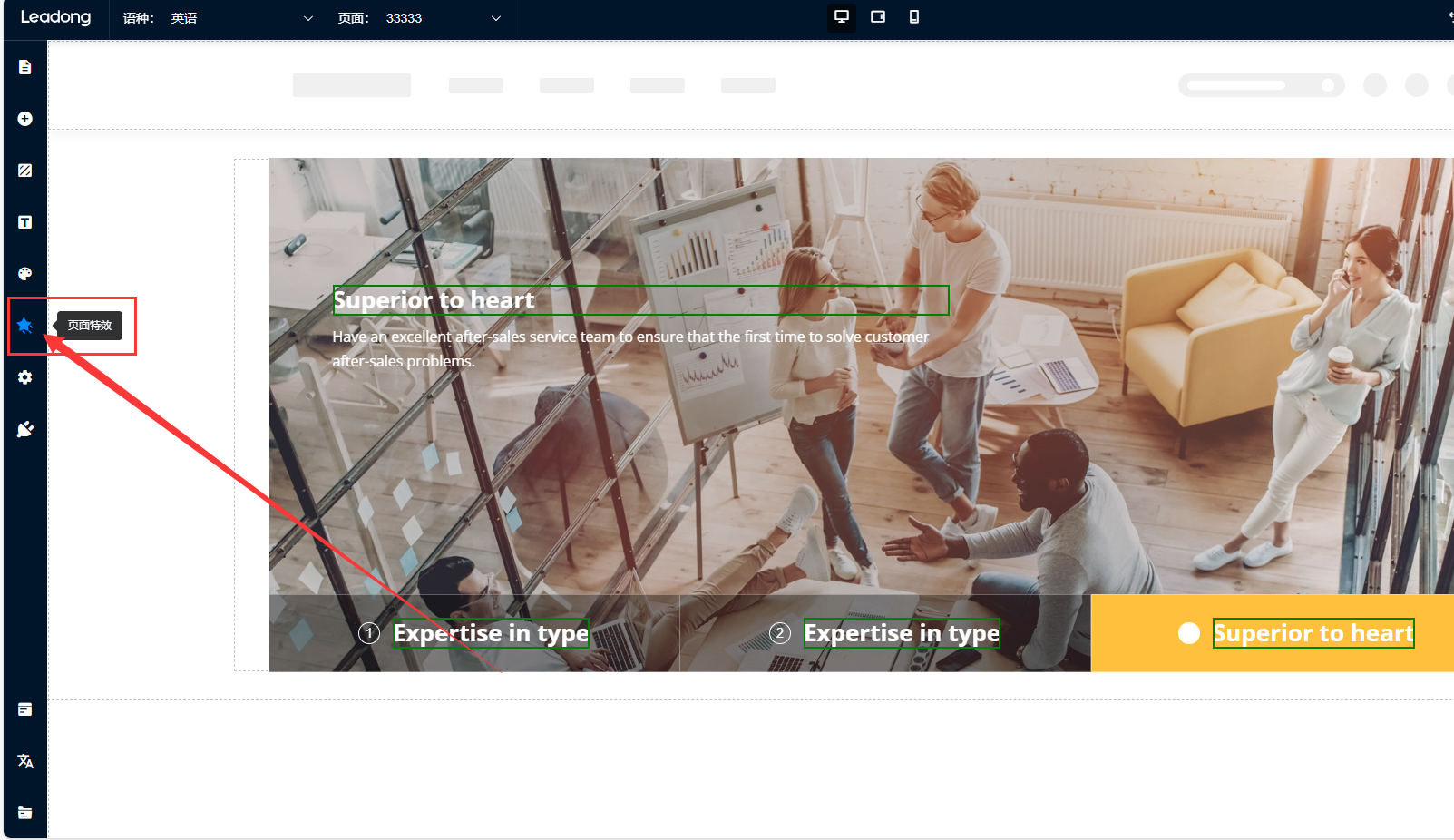The width and height of the screenshot is (1454, 840).
Task: Open the translate language icon
Action: pos(25,761)
